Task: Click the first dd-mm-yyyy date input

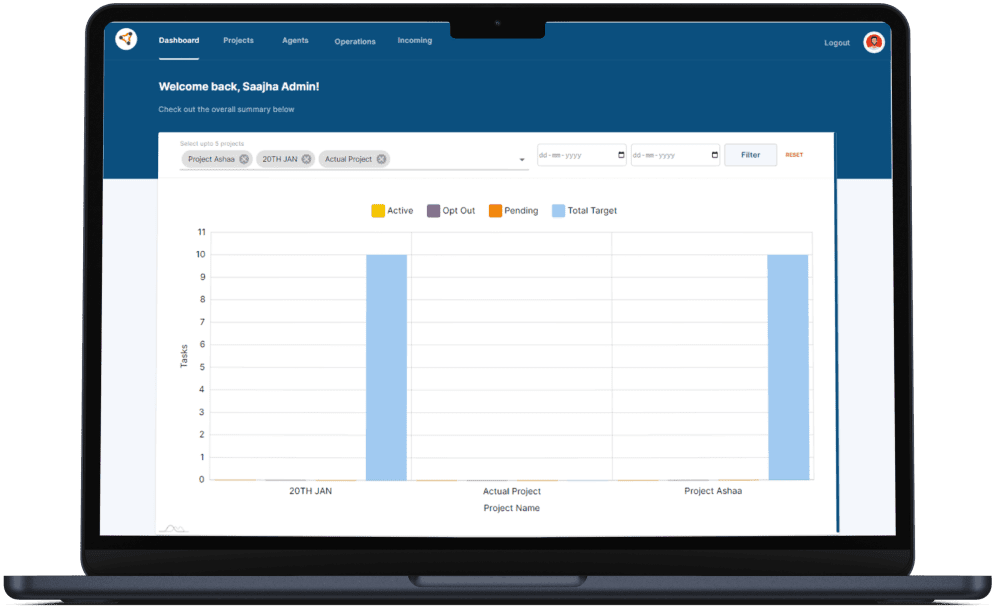Action: (575, 154)
